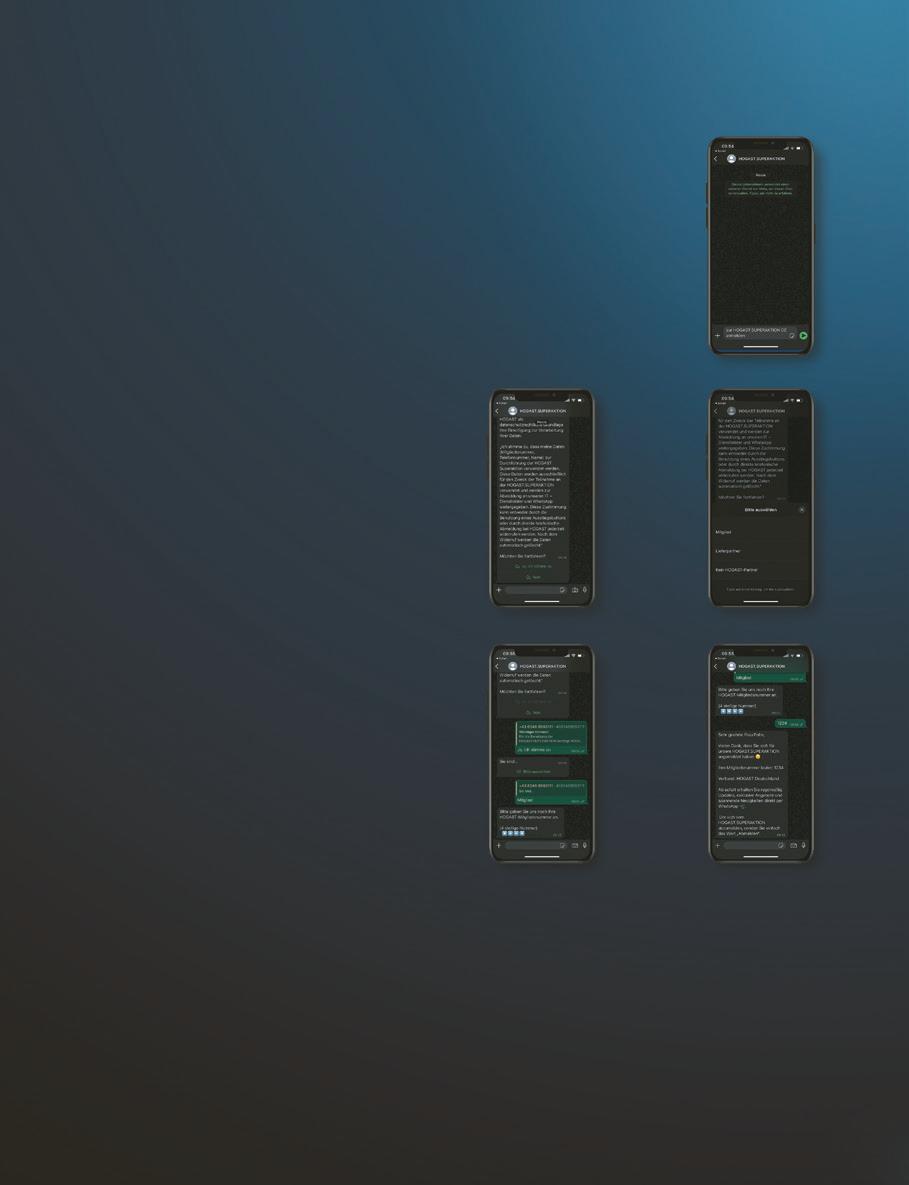This screenshot has height=1185, width=909.
Task: Tap green reply bubble 'Ja, ich stimme zu'
Action: (551, 738)
